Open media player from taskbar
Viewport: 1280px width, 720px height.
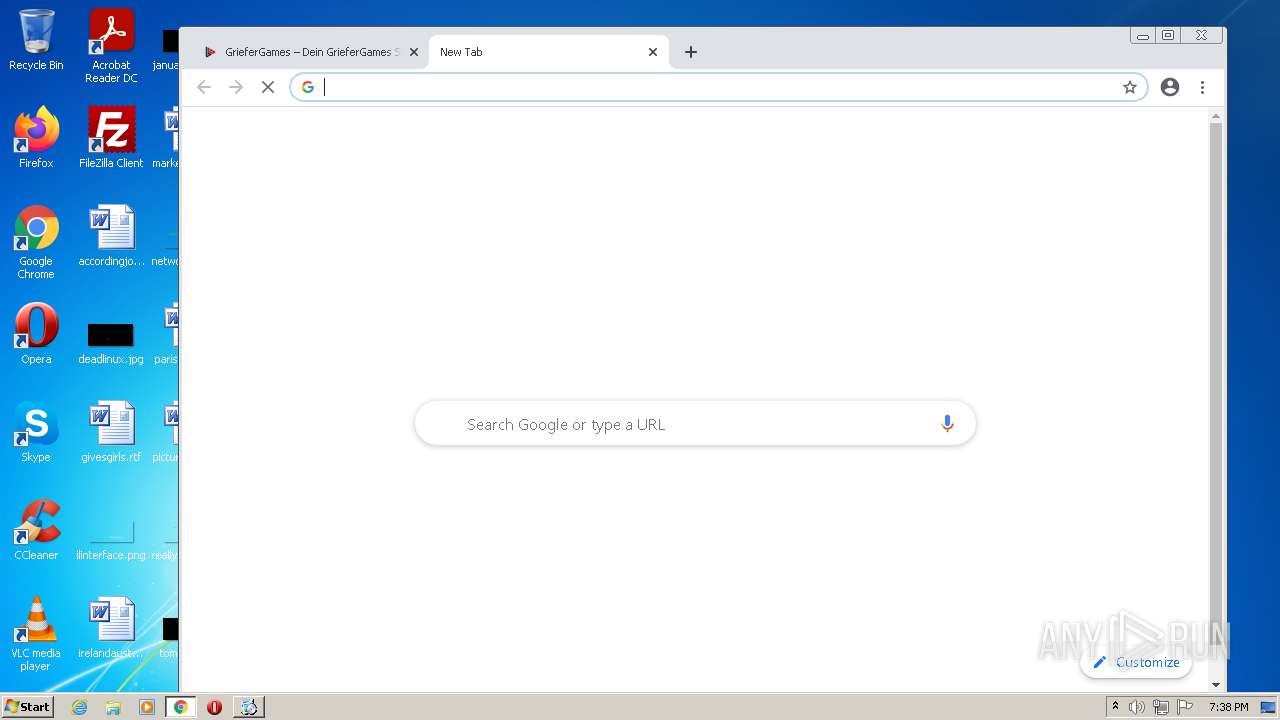pos(147,707)
